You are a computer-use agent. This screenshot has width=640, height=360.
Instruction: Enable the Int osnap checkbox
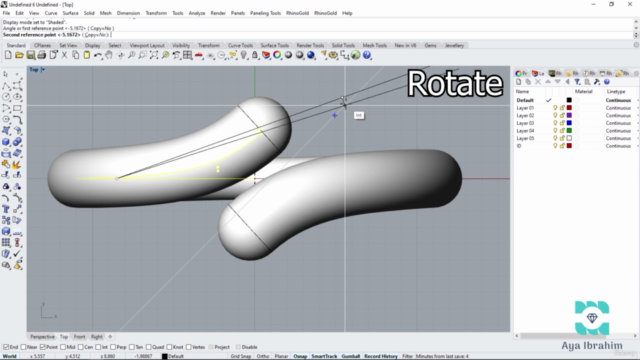click(98, 347)
